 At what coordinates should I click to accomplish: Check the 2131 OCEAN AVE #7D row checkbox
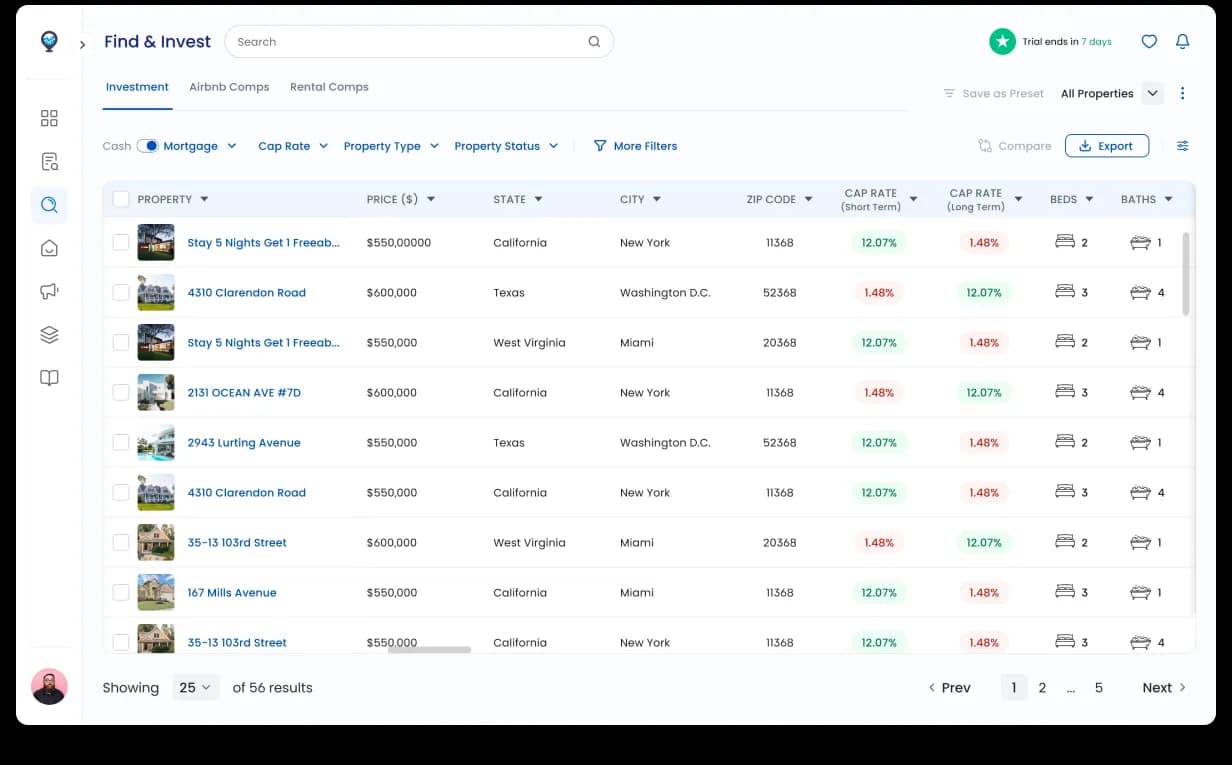(x=121, y=392)
